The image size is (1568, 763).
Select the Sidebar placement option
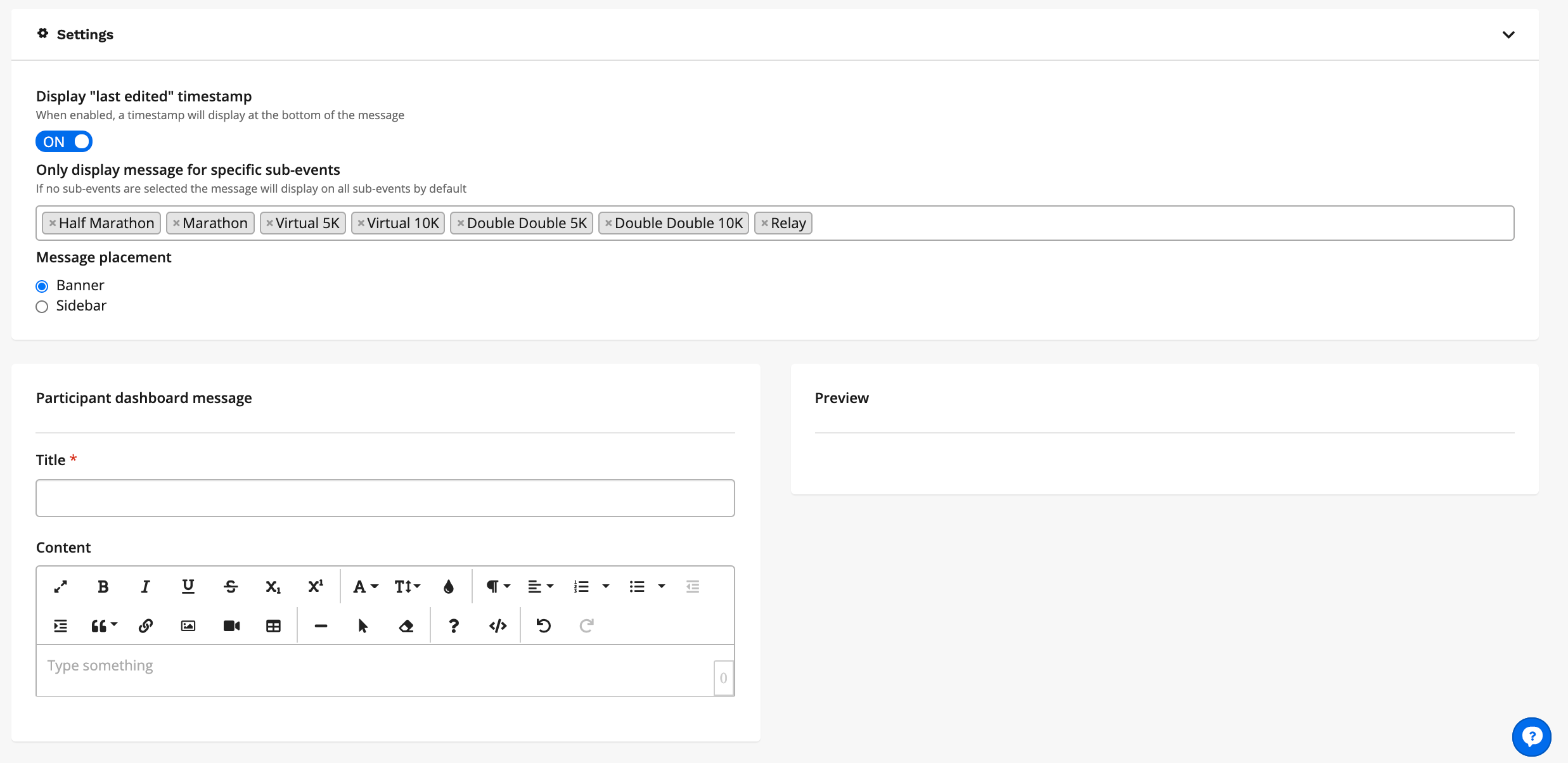(42, 307)
